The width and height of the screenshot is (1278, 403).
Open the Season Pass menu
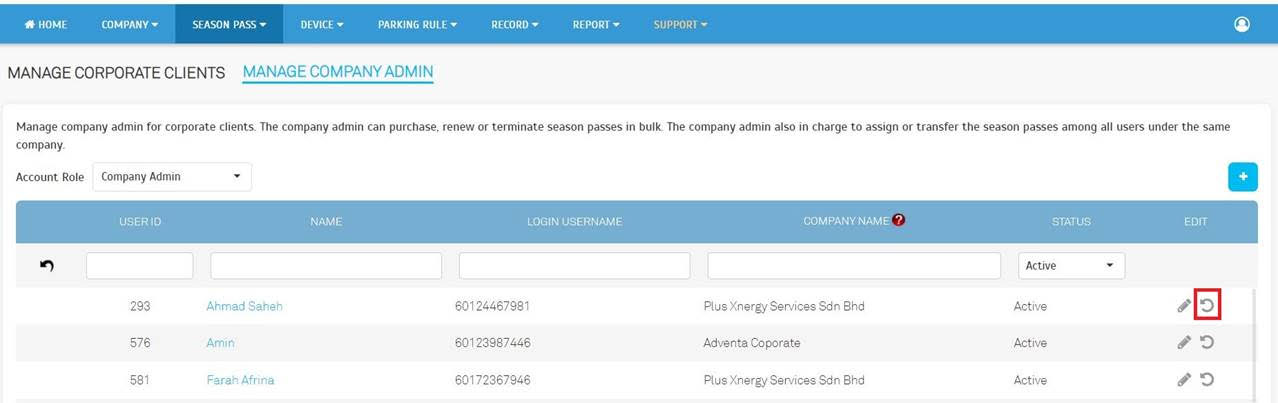(229, 24)
